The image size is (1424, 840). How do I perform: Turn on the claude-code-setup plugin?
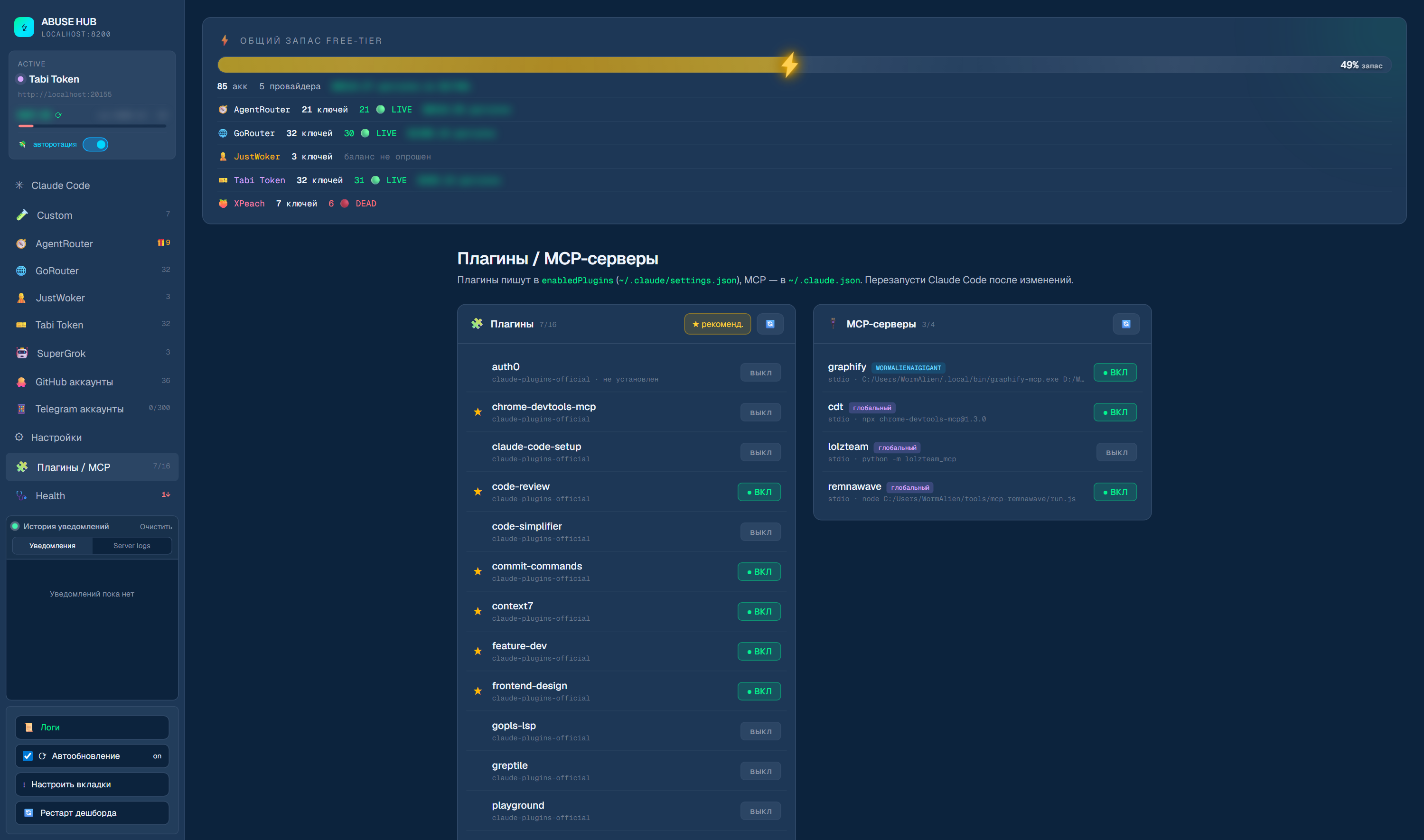pos(761,452)
